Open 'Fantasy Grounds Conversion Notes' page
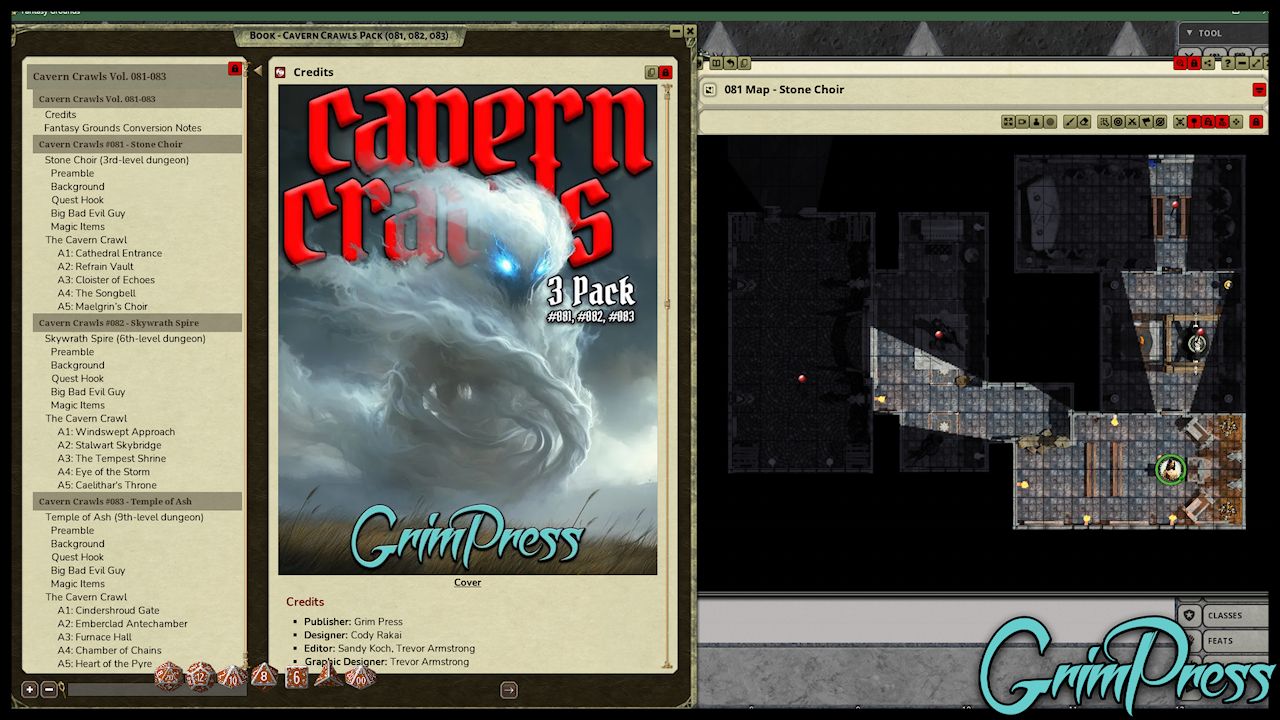The width and height of the screenshot is (1280, 720). coord(123,128)
